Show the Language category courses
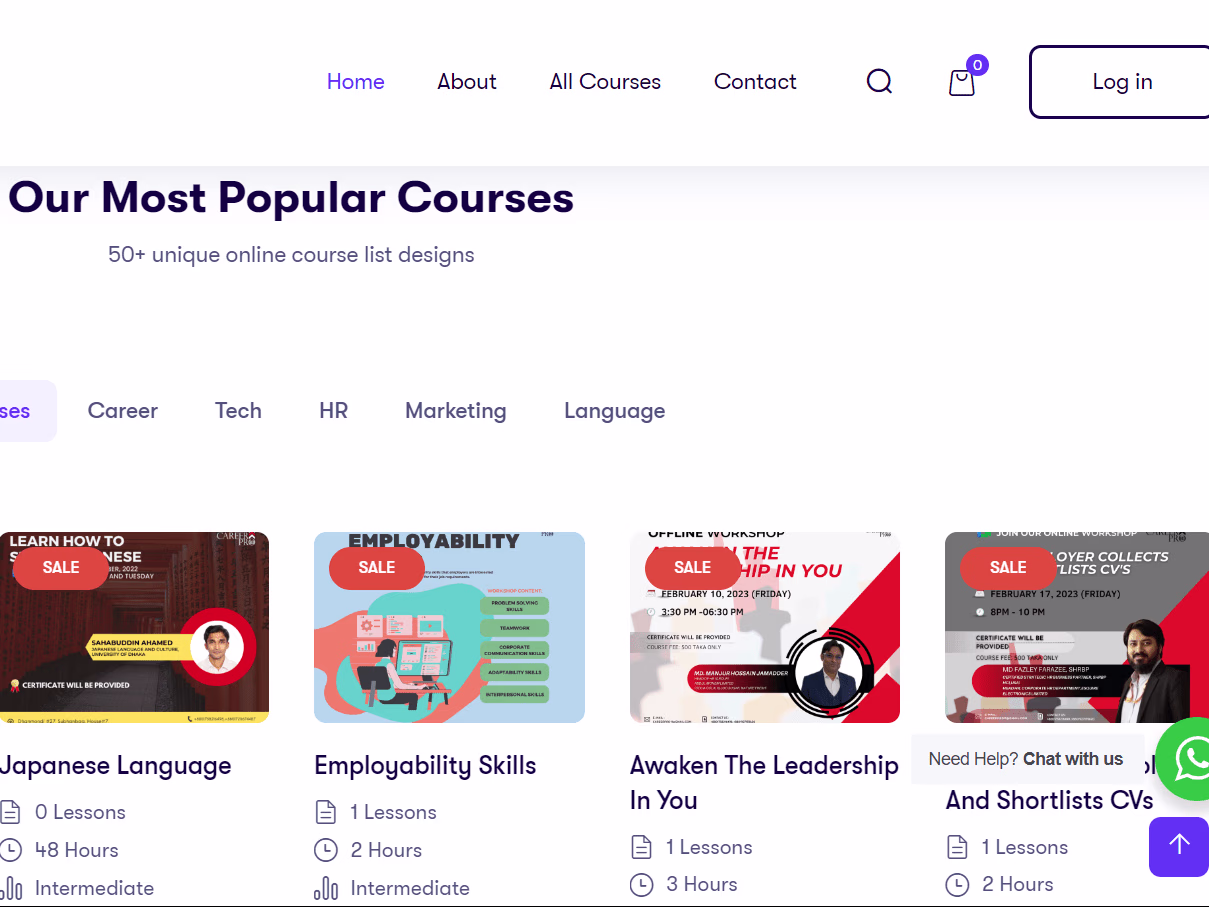This screenshot has width=1209, height=907. point(615,411)
